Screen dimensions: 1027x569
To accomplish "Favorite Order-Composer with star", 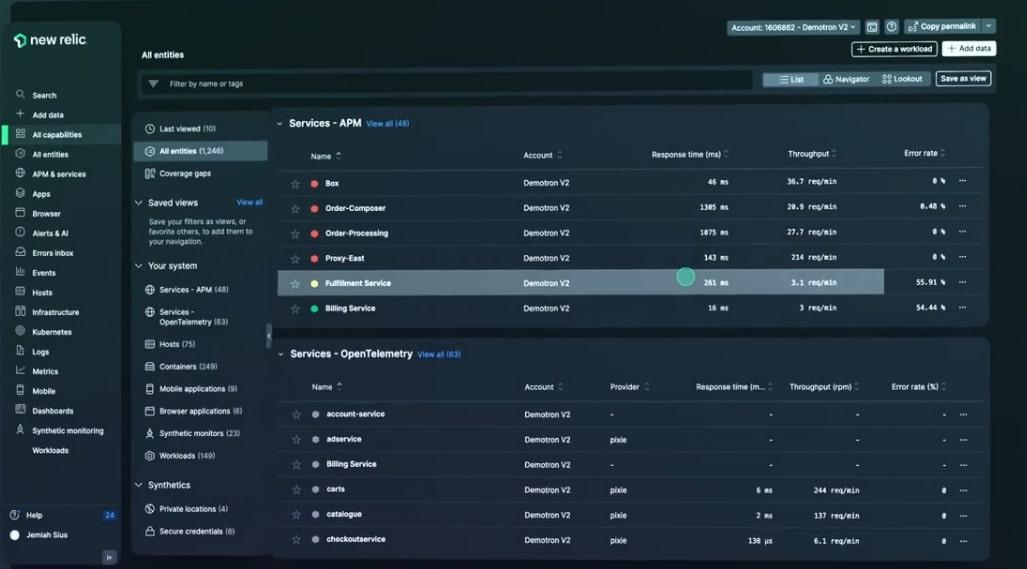I will pyautogui.click(x=295, y=209).
